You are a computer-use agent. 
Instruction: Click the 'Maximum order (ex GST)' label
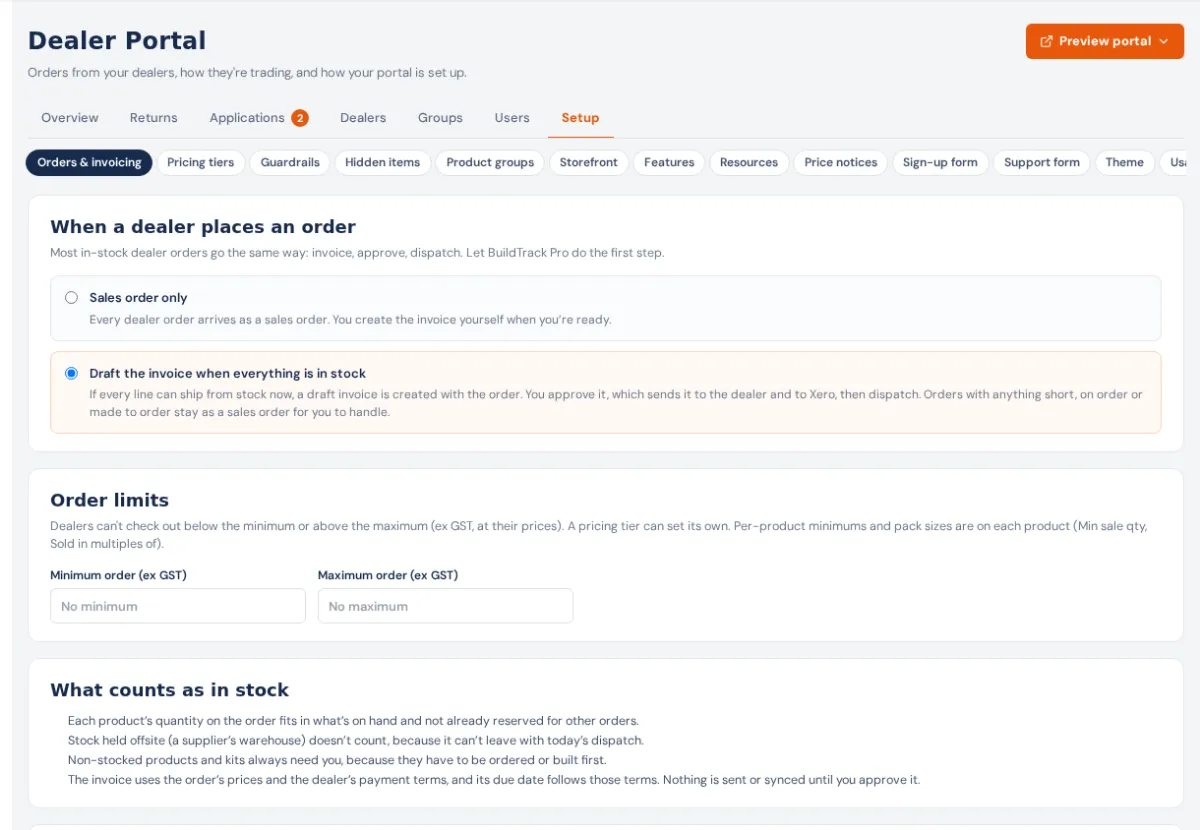coord(388,575)
